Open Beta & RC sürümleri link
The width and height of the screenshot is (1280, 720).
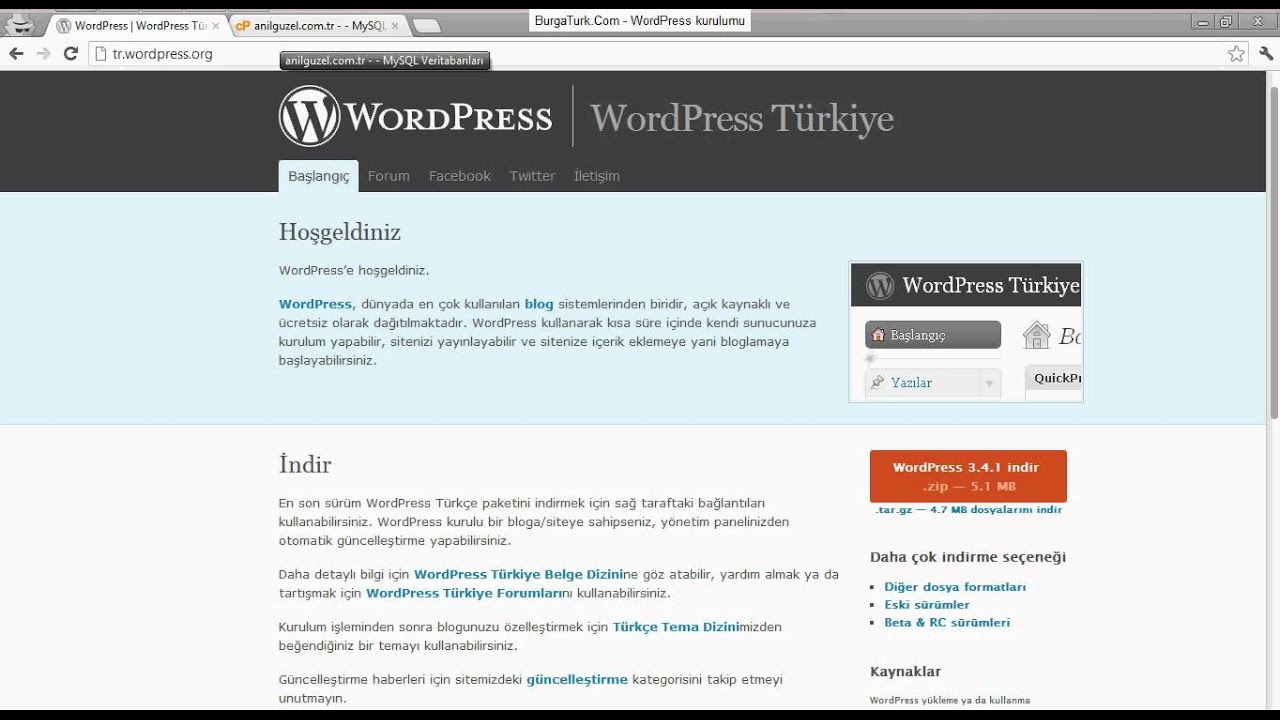pyautogui.click(x=947, y=623)
